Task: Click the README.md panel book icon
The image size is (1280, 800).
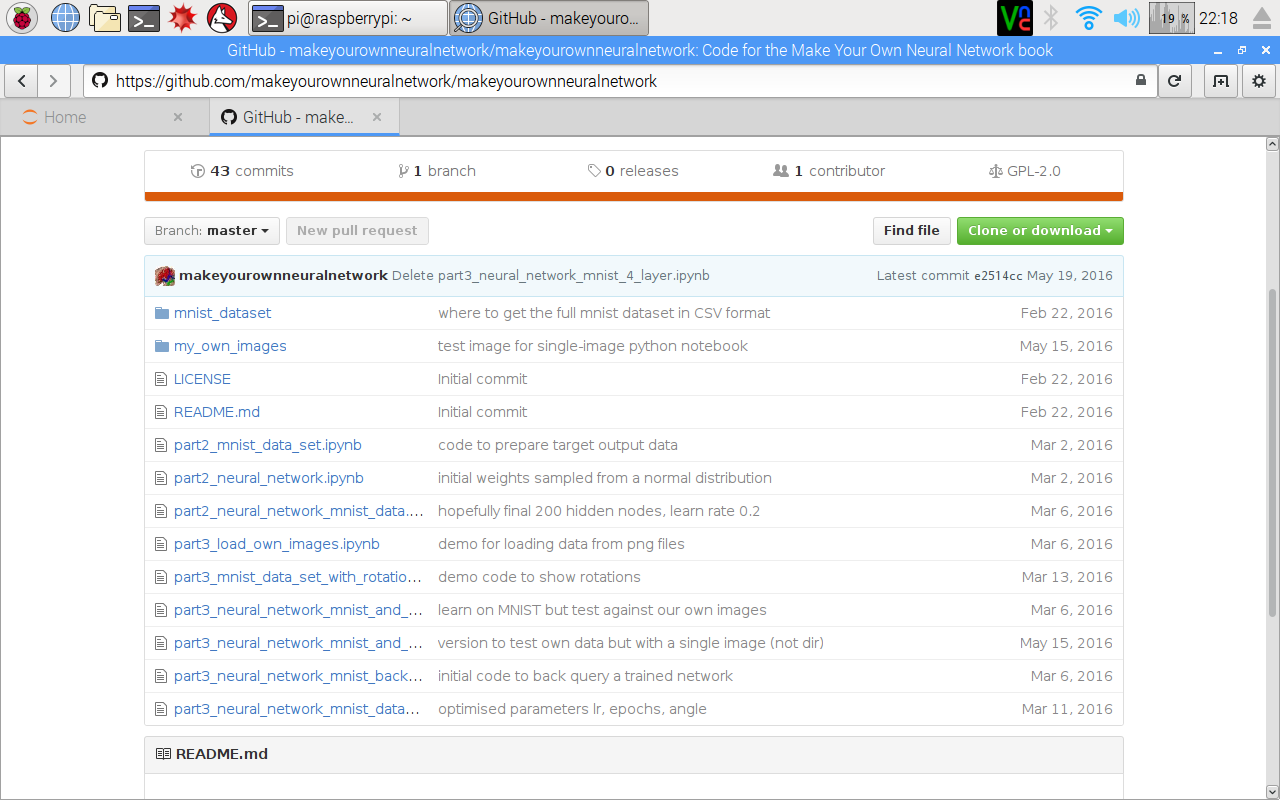Action: (x=163, y=754)
